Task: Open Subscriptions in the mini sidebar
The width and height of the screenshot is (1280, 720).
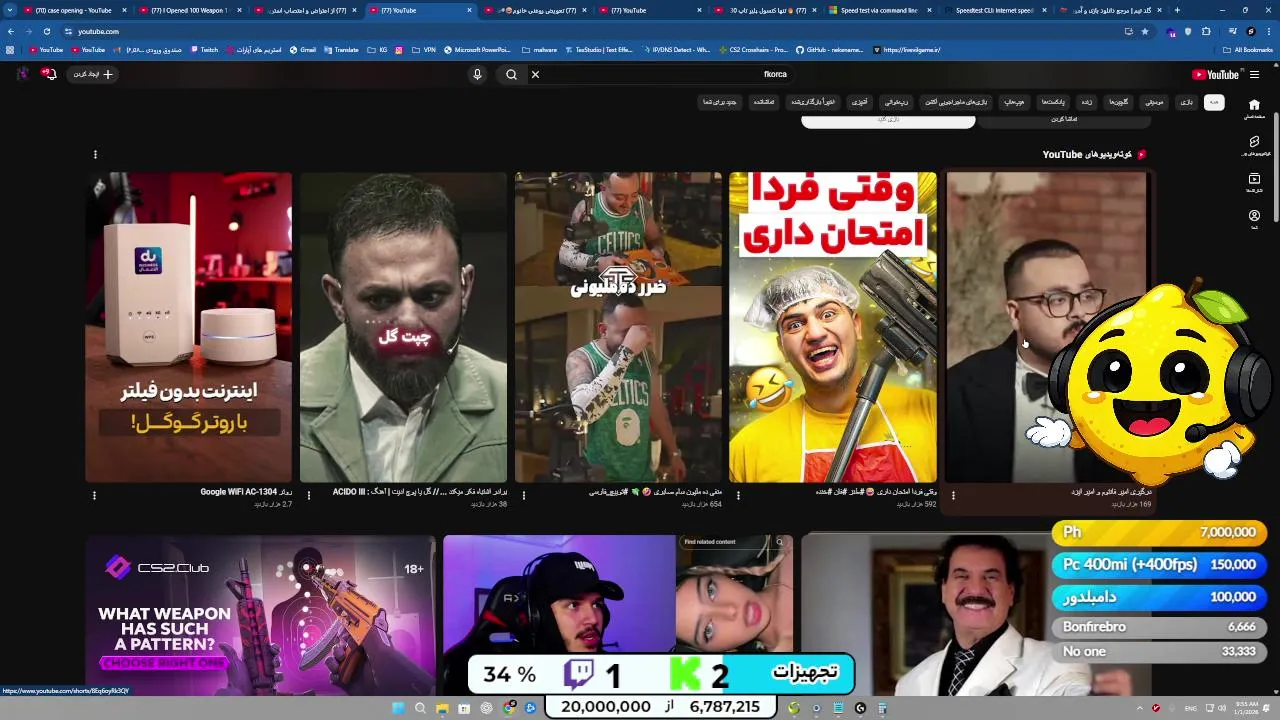Action: tap(1254, 183)
